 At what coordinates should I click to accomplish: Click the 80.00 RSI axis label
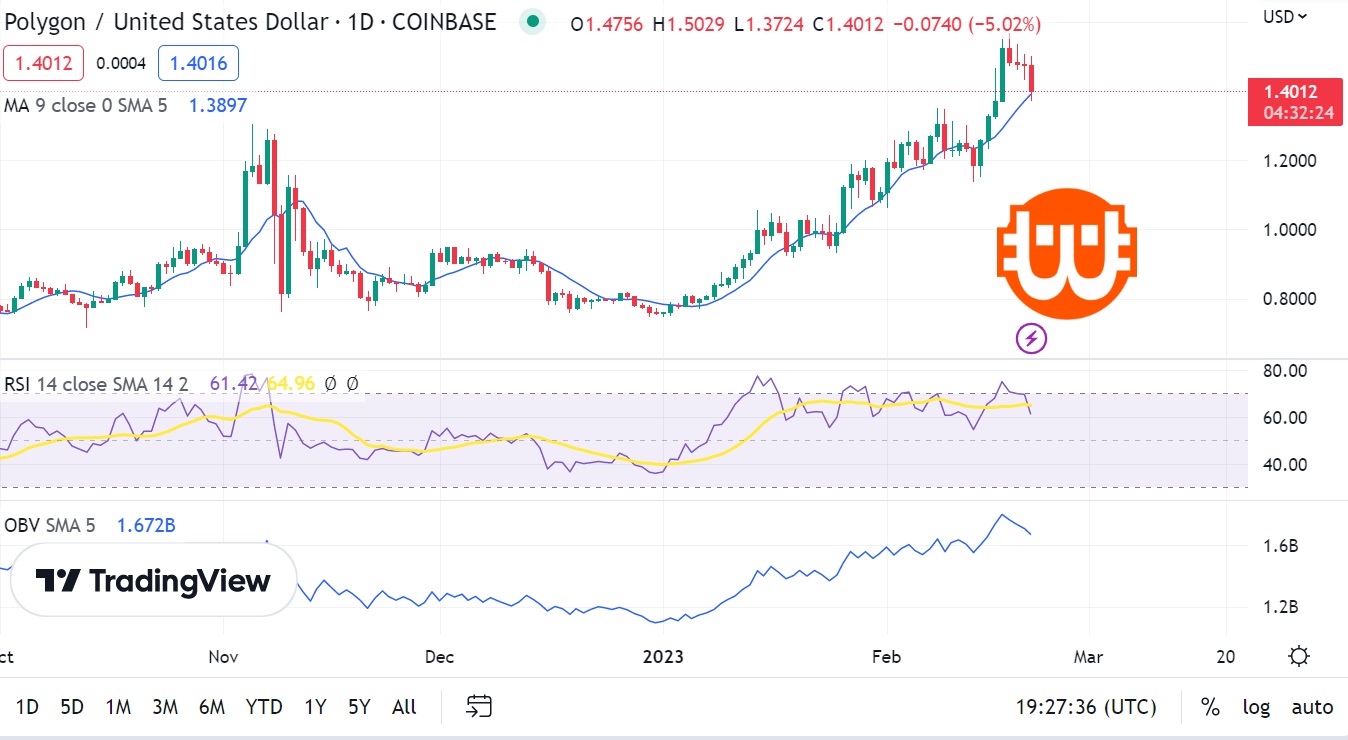1284,371
